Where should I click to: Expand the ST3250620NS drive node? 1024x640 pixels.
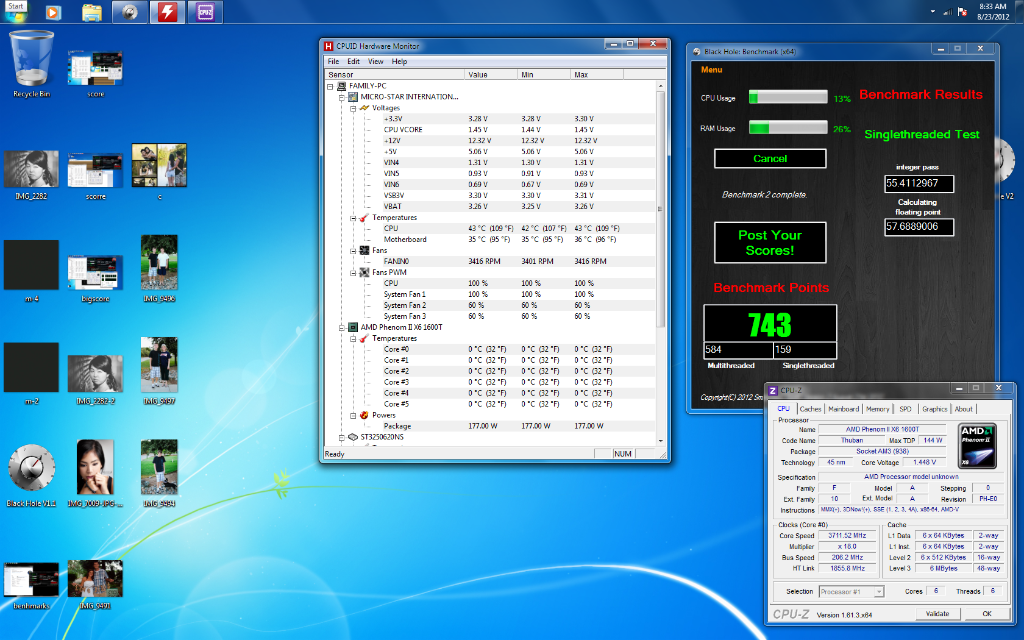342,438
